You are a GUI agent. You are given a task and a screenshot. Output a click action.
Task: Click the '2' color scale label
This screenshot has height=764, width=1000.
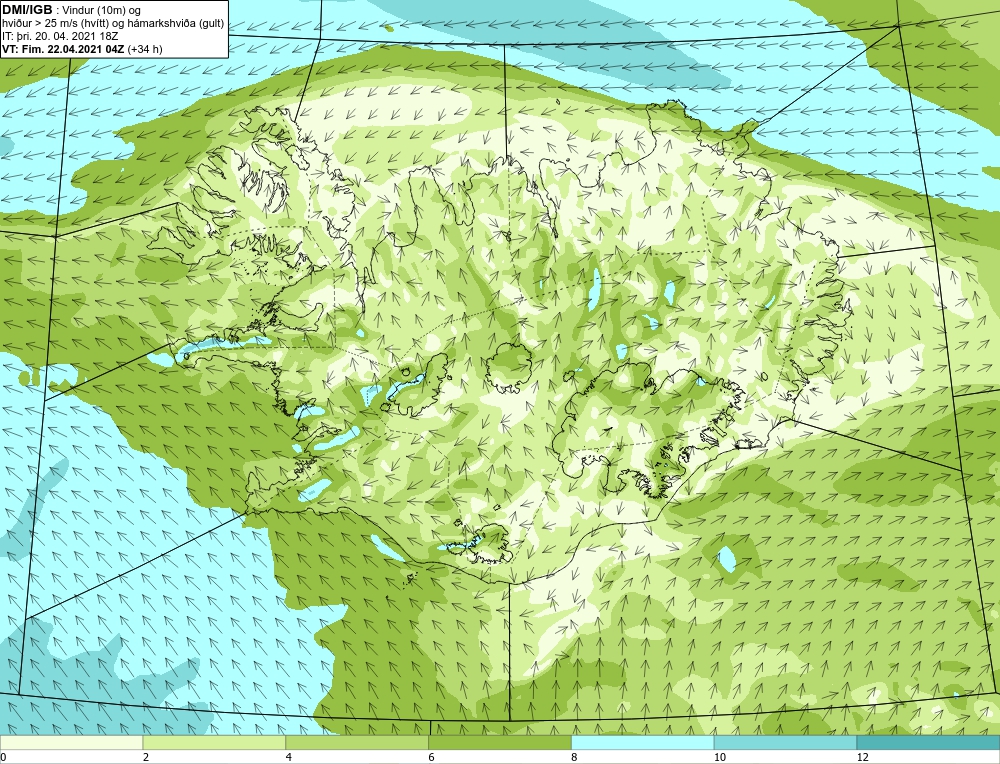tap(146, 757)
